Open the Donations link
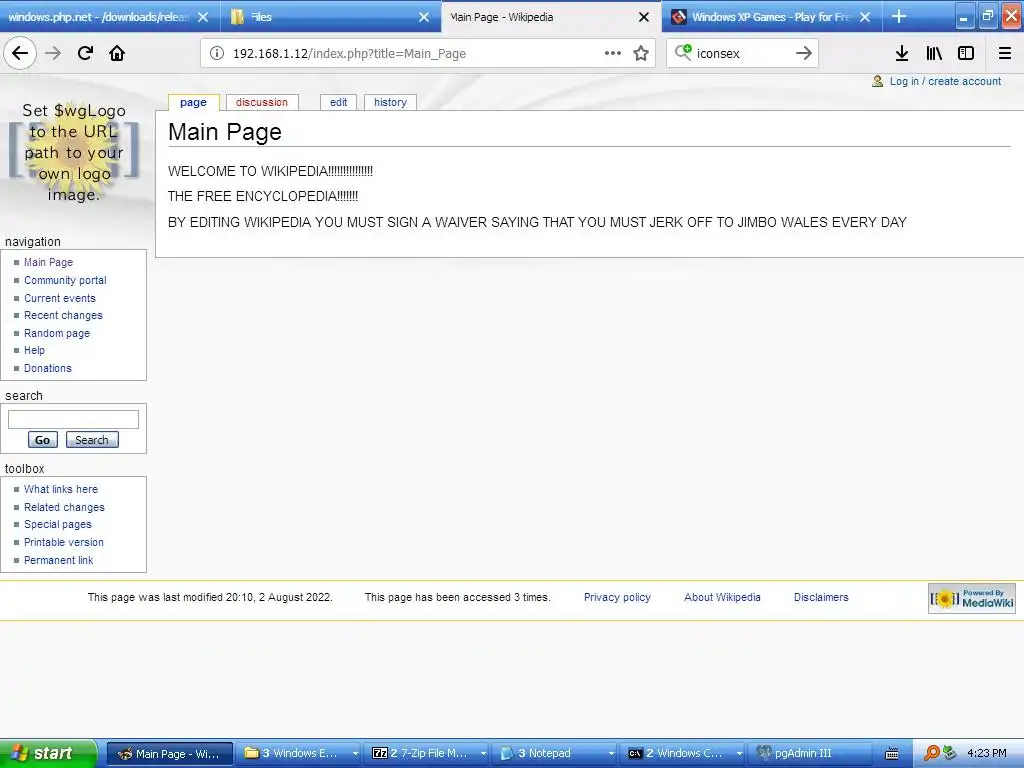 (x=48, y=368)
